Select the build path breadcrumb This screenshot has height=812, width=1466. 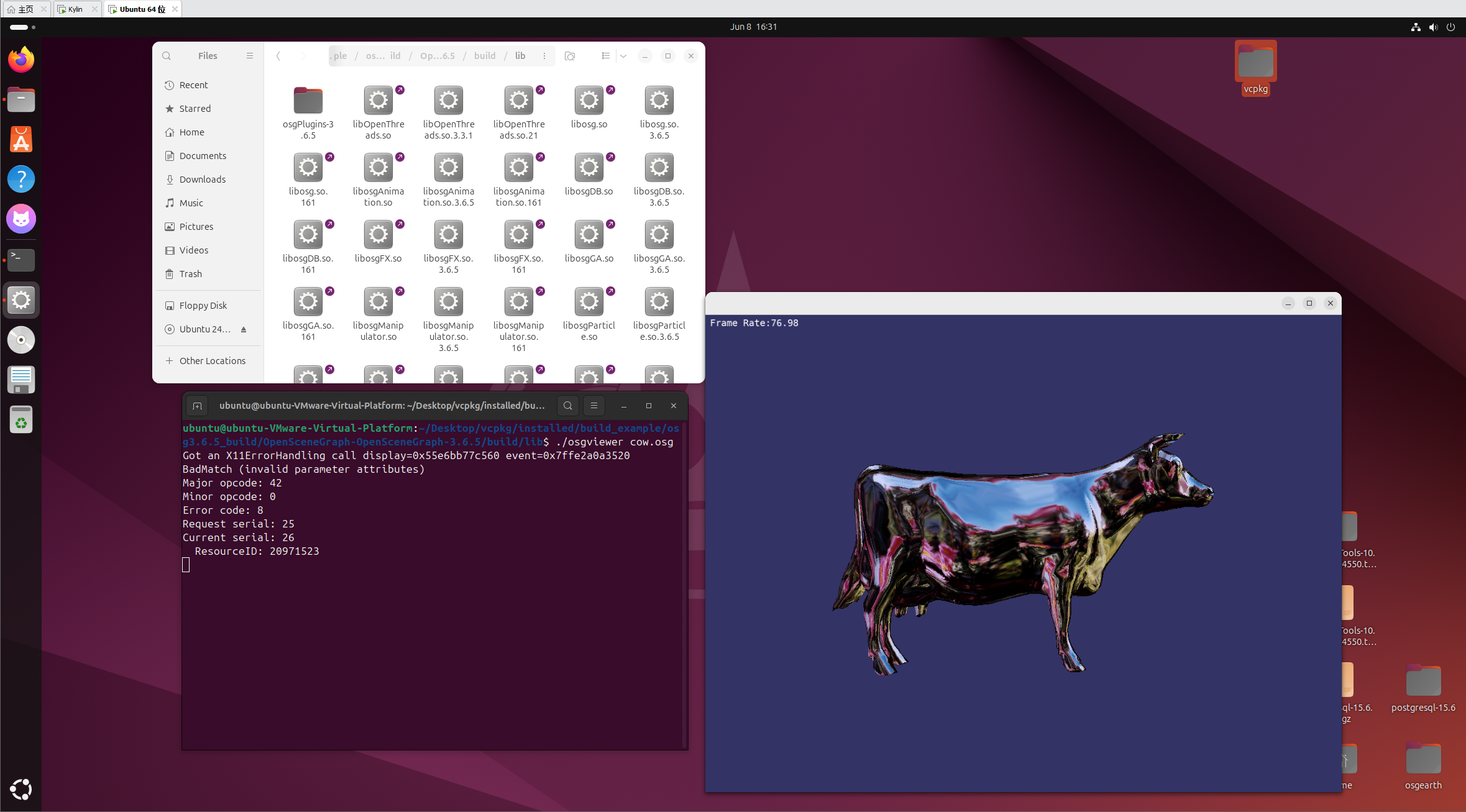[x=485, y=56]
